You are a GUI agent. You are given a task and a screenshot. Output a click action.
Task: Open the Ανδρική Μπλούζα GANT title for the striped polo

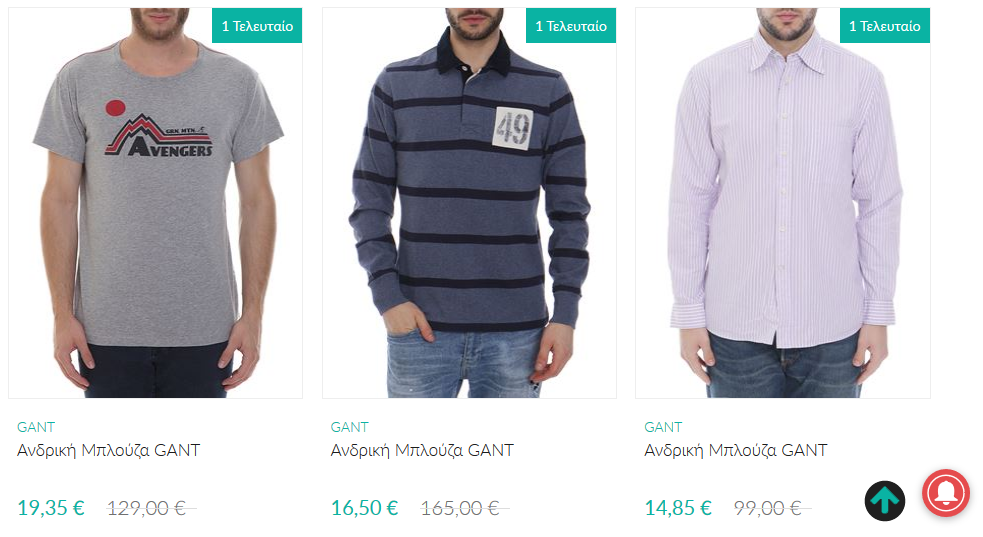tap(422, 451)
